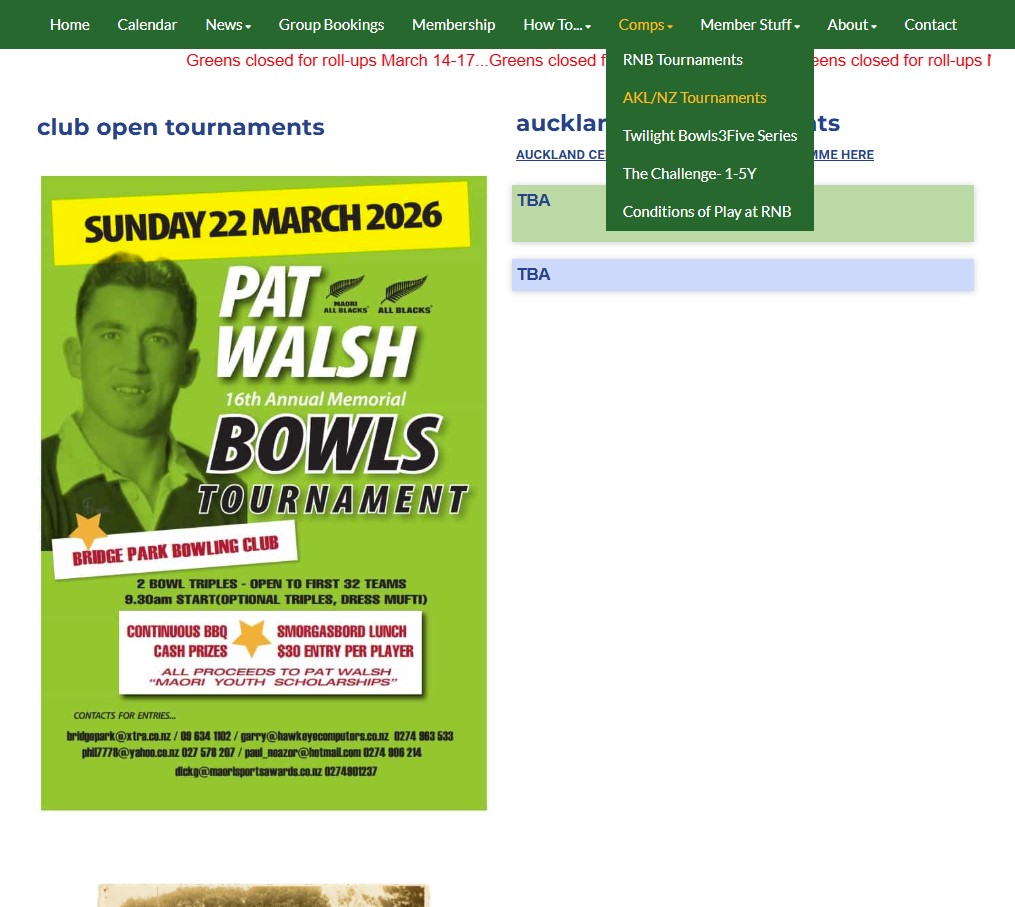This screenshot has width=1015, height=907.
Task: Visit the Membership page
Action: pos(453,25)
